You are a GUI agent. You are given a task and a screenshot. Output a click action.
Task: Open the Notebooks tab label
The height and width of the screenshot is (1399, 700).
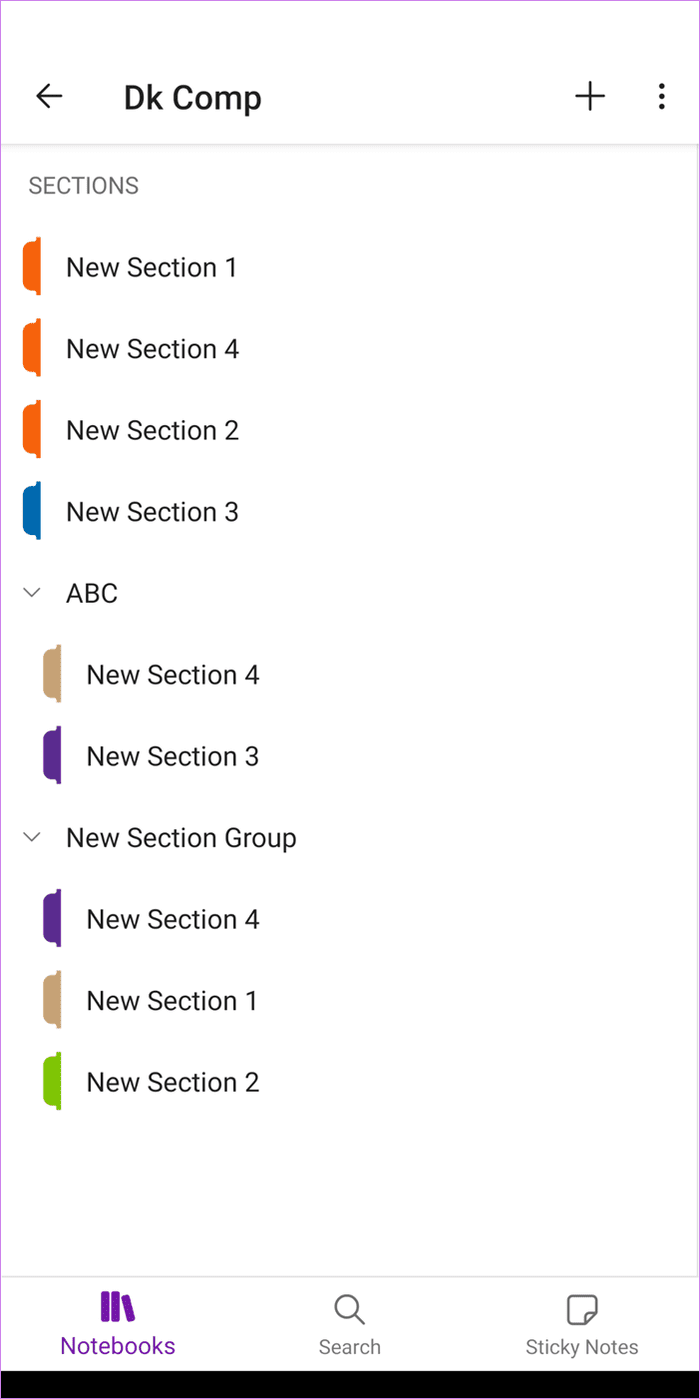tap(118, 1346)
